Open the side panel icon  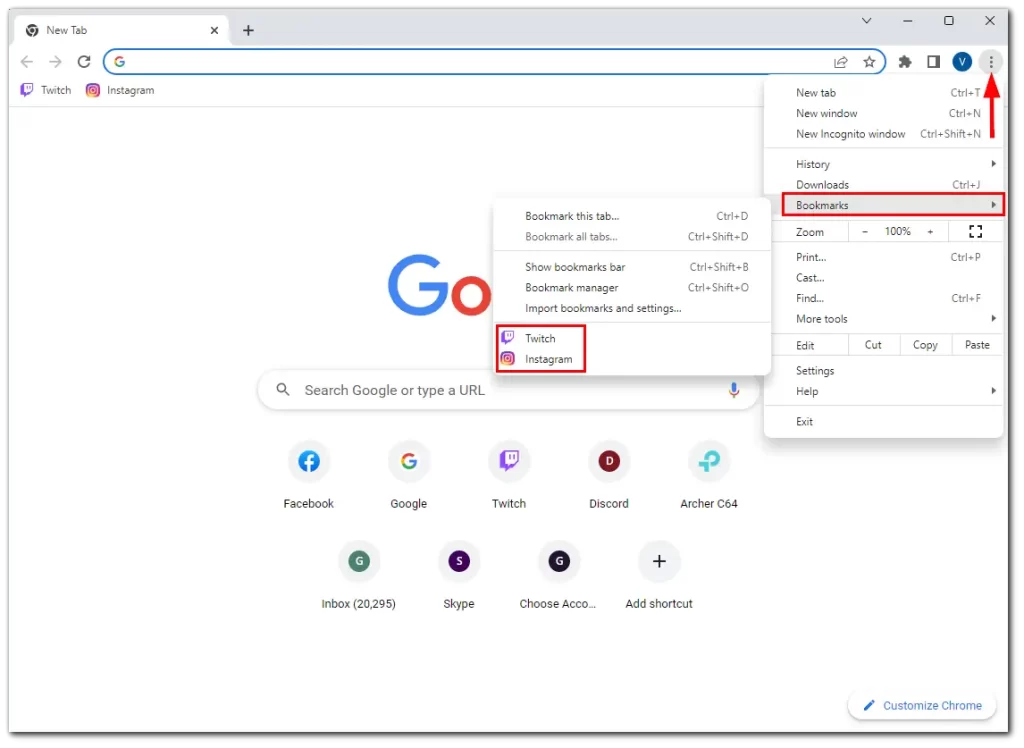tap(933, 62)
